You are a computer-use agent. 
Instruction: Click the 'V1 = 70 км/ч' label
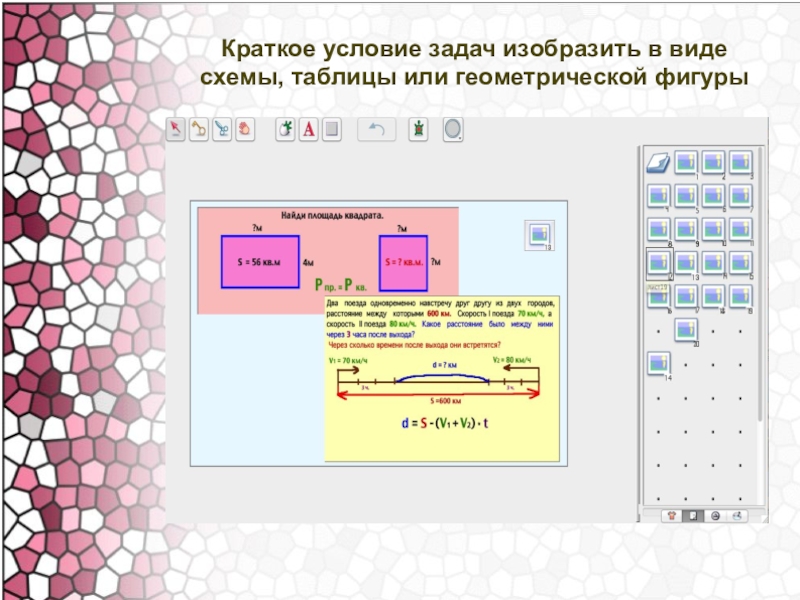tap(348, 361)
